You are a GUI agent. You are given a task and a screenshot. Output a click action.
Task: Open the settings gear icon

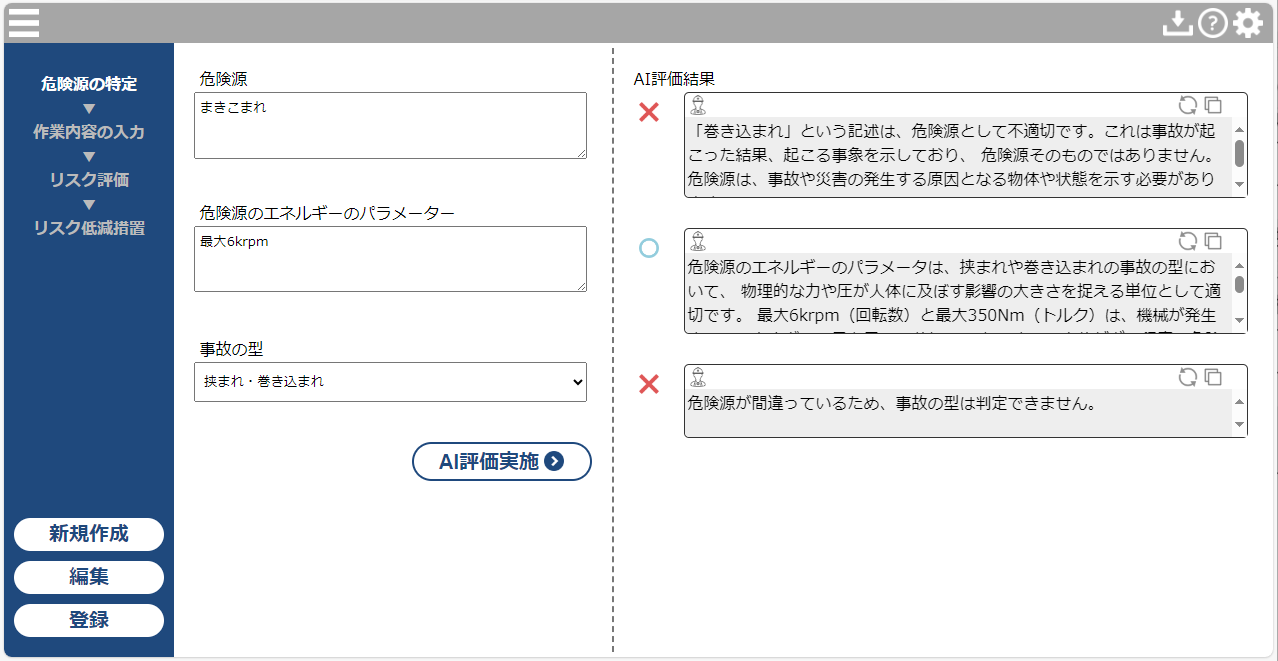coord(1246,22)
